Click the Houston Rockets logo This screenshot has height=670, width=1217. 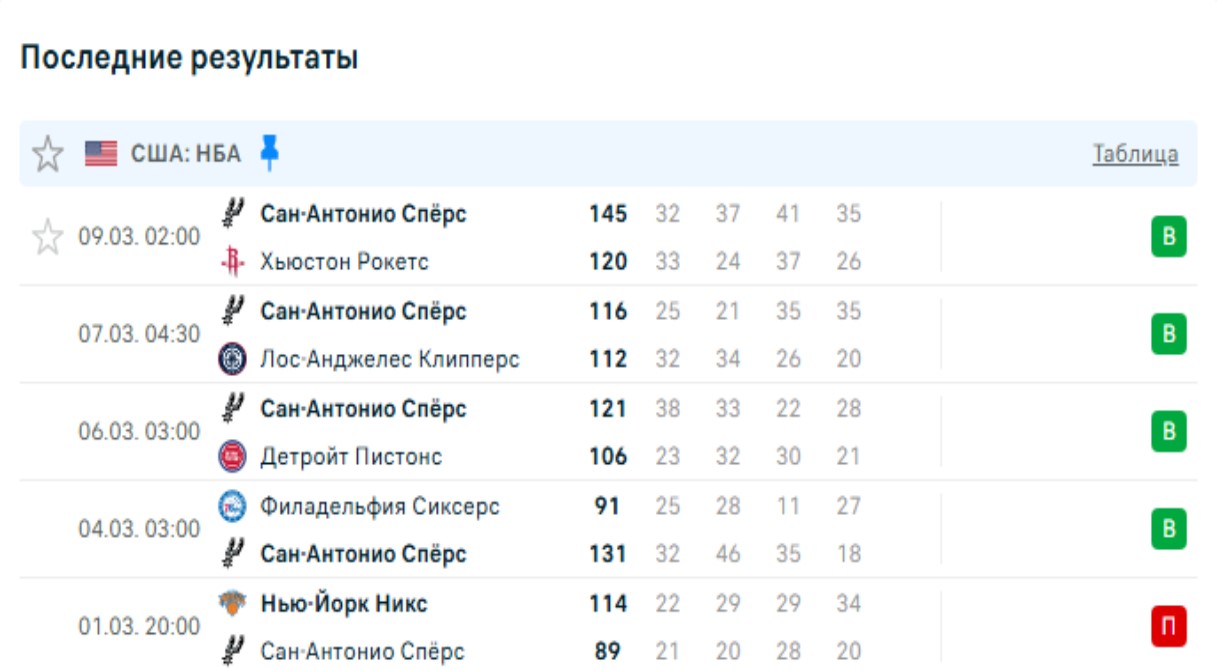pyautogui.click(x=232, y=262)
